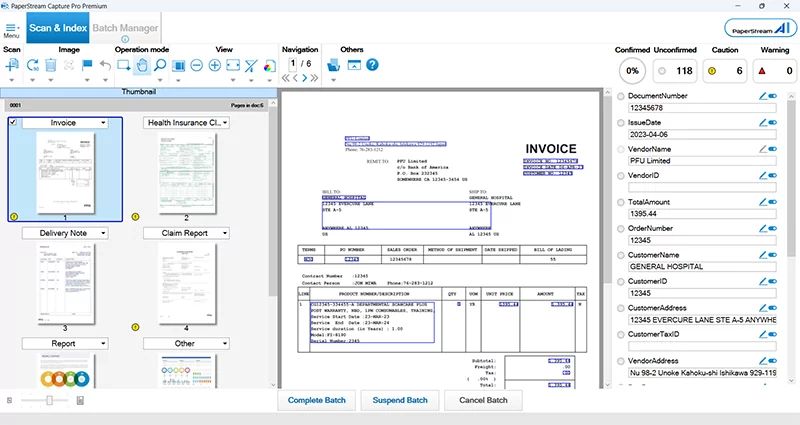
Task: Switch to the Batch Manager tab
Action: click(125, 29)
